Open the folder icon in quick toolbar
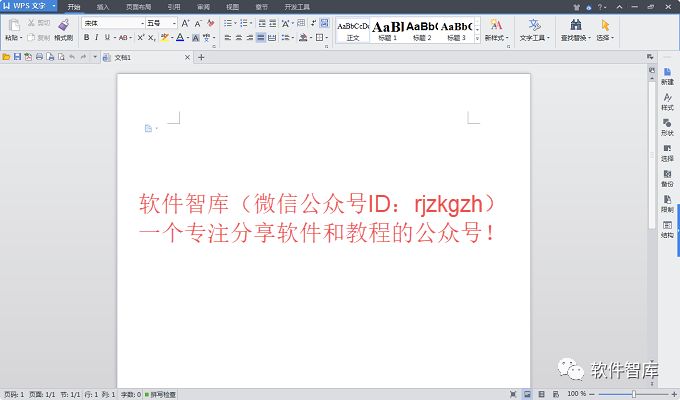Screen dimensions: 680x400 6,57
